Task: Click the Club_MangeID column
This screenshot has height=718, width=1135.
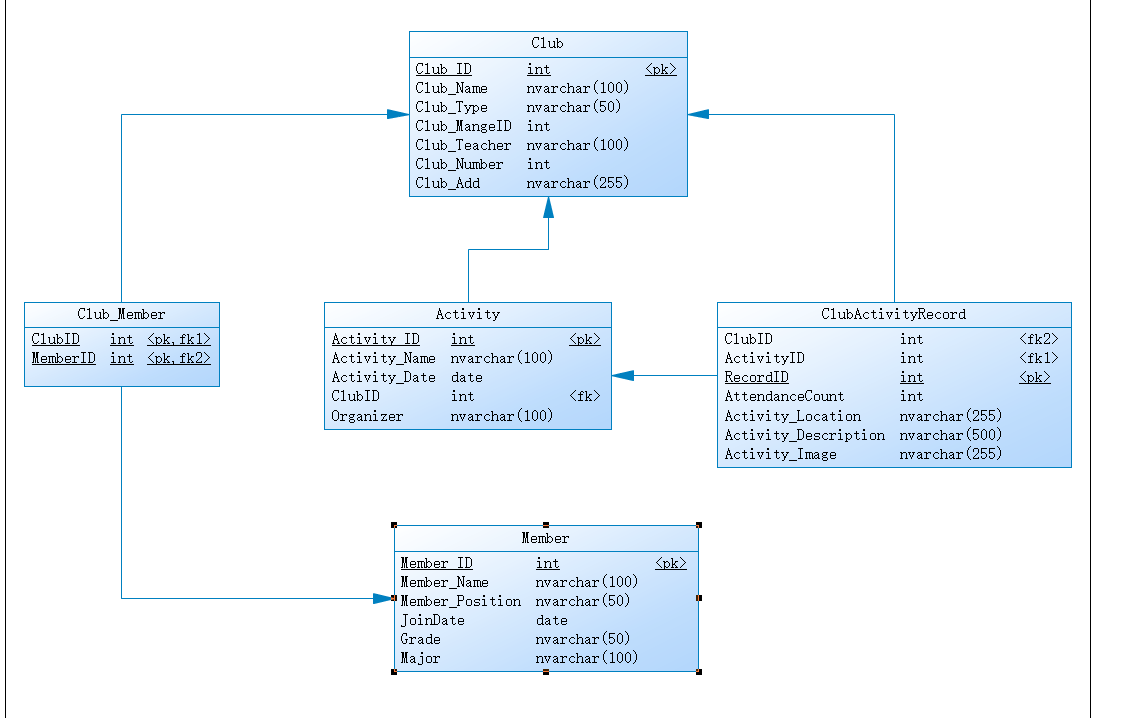Action: coord(463,126)
